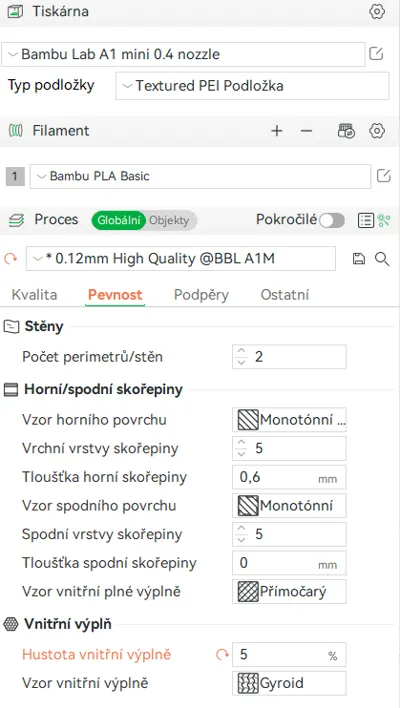Edit the Bambu Lab A1 mini printer preset

point(376,54)
